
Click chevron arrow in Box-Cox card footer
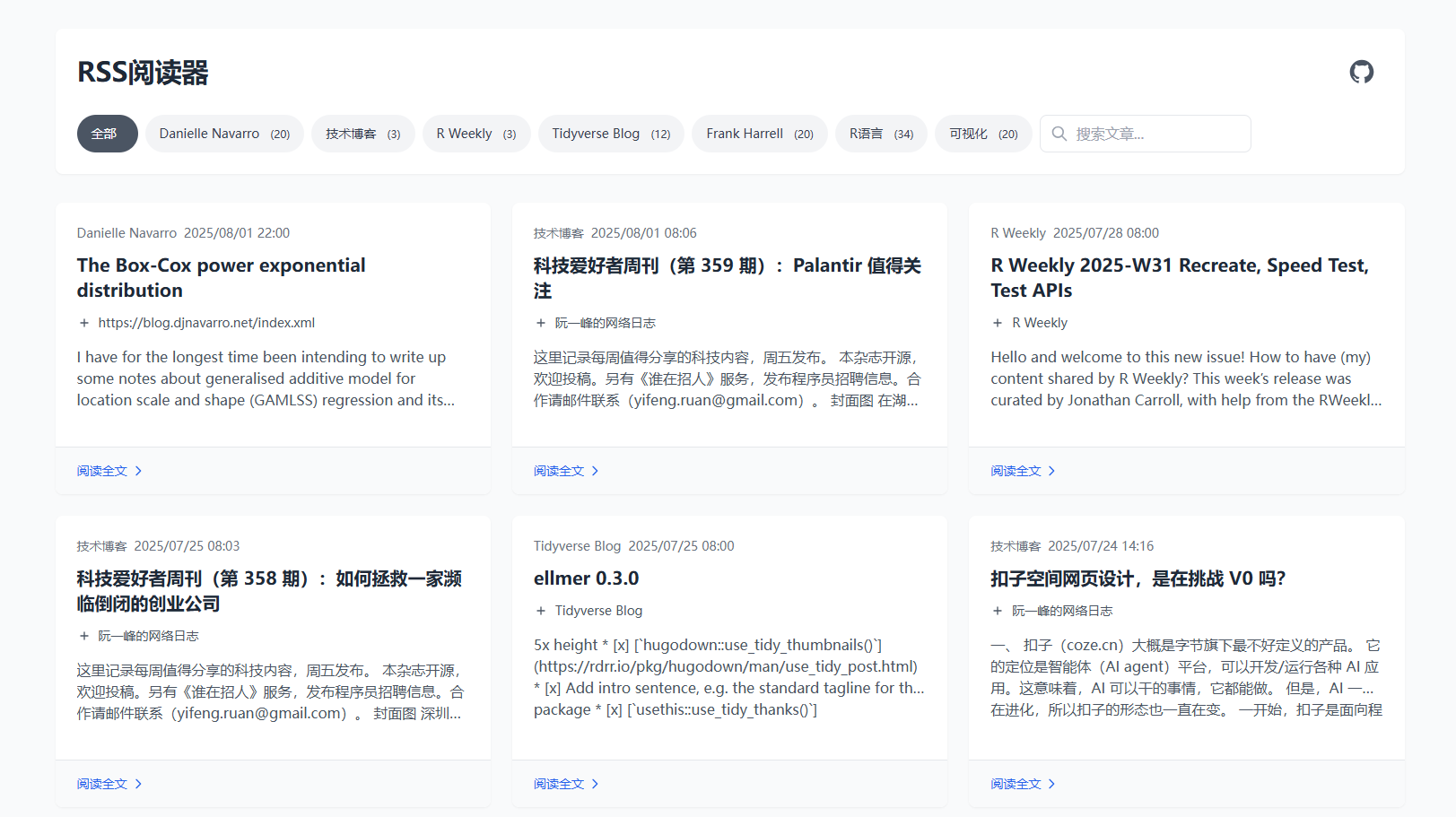pyautogui.click(x=138, y=471)
